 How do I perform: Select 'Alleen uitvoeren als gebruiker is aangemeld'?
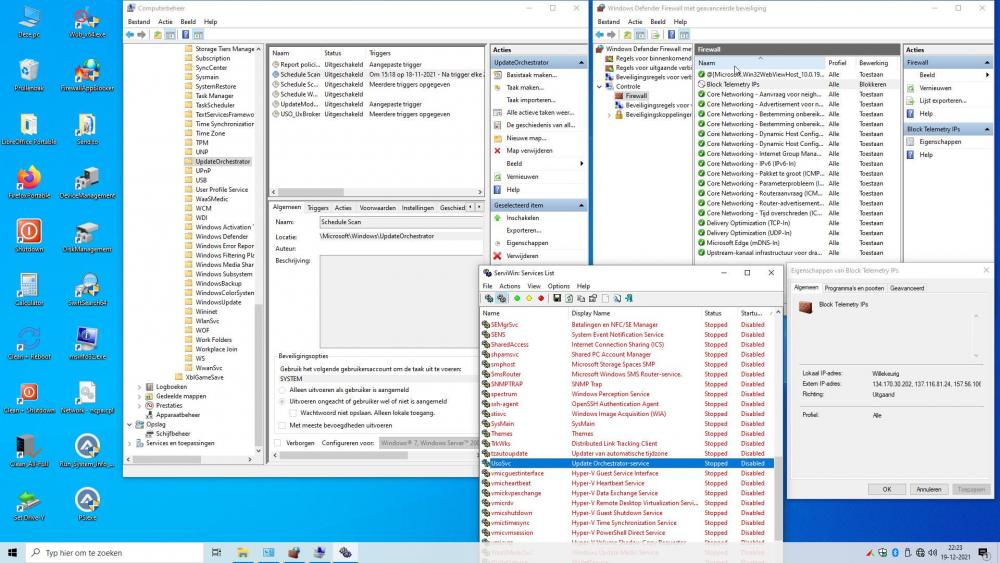point(282,390)
